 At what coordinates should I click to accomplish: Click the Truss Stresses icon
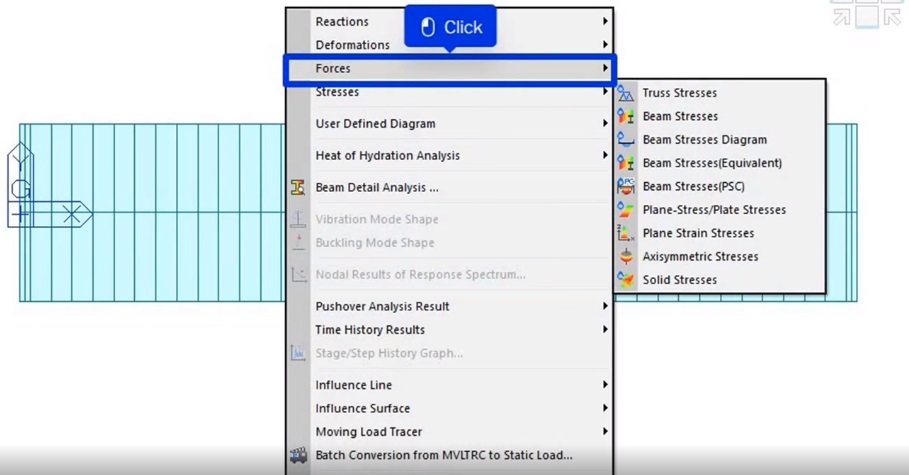pyautogui.click(x=626, y=93)
